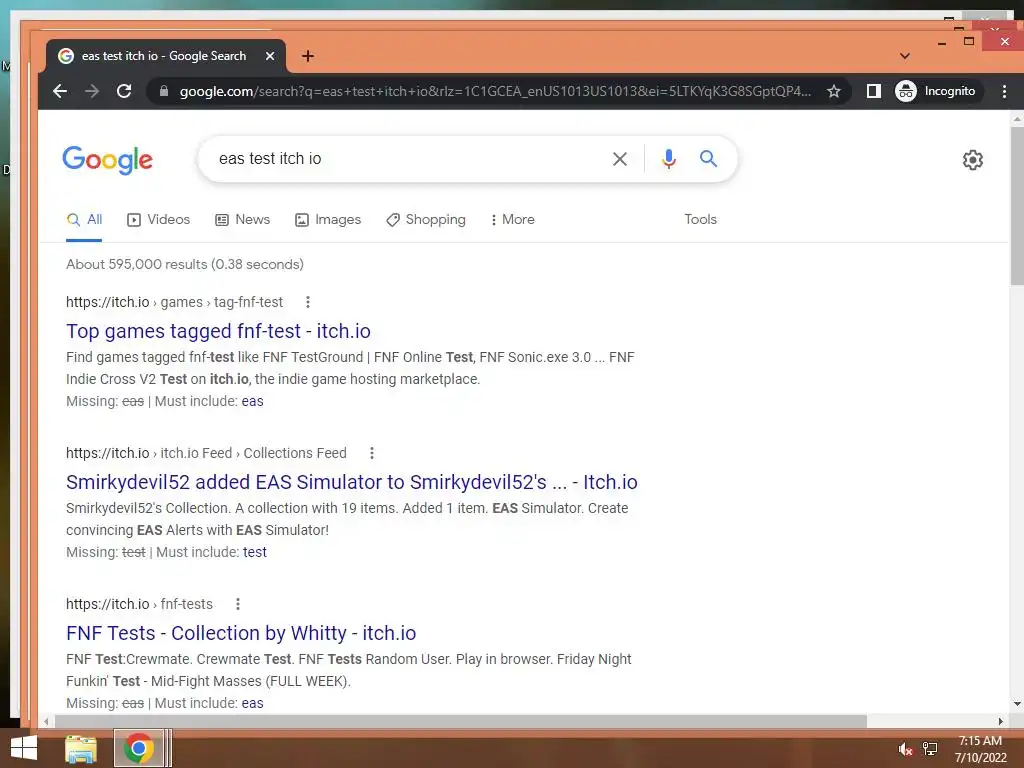The width and height of the screenshot is (1024, 768).
Task: Open Incognito profile indicator
Action: click(936, 91)
